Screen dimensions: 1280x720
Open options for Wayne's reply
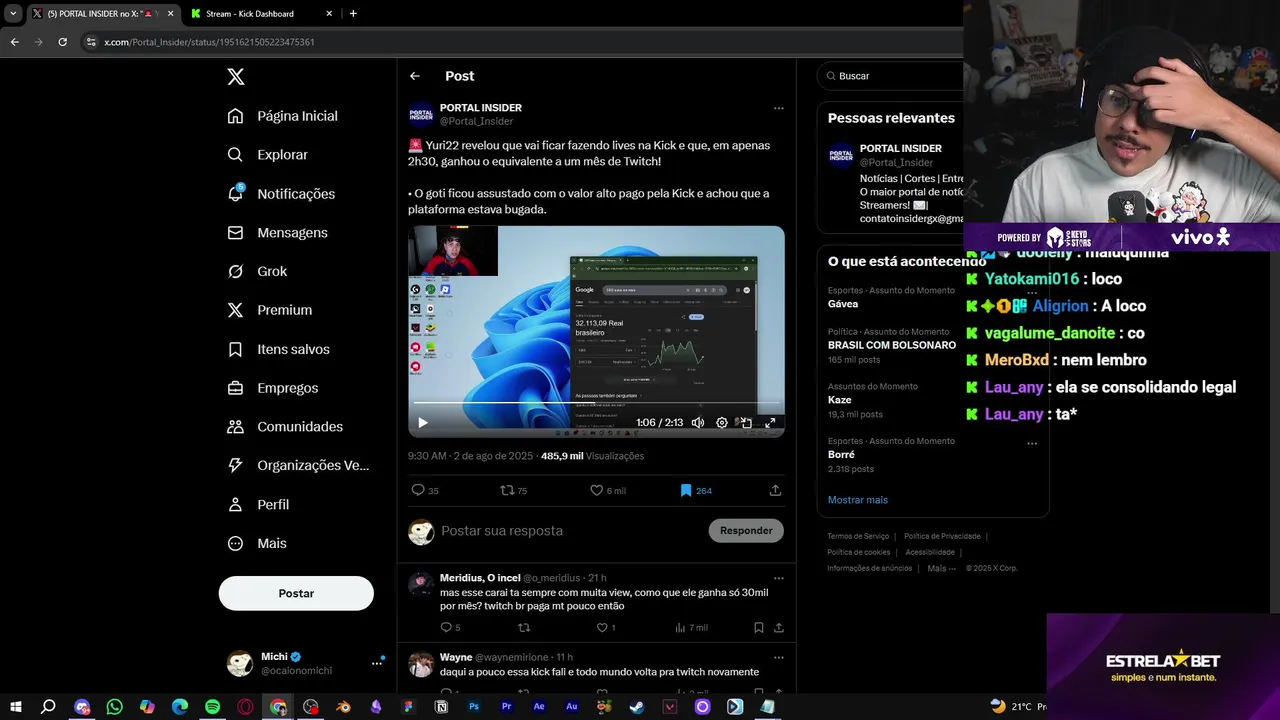coord(778,658)
